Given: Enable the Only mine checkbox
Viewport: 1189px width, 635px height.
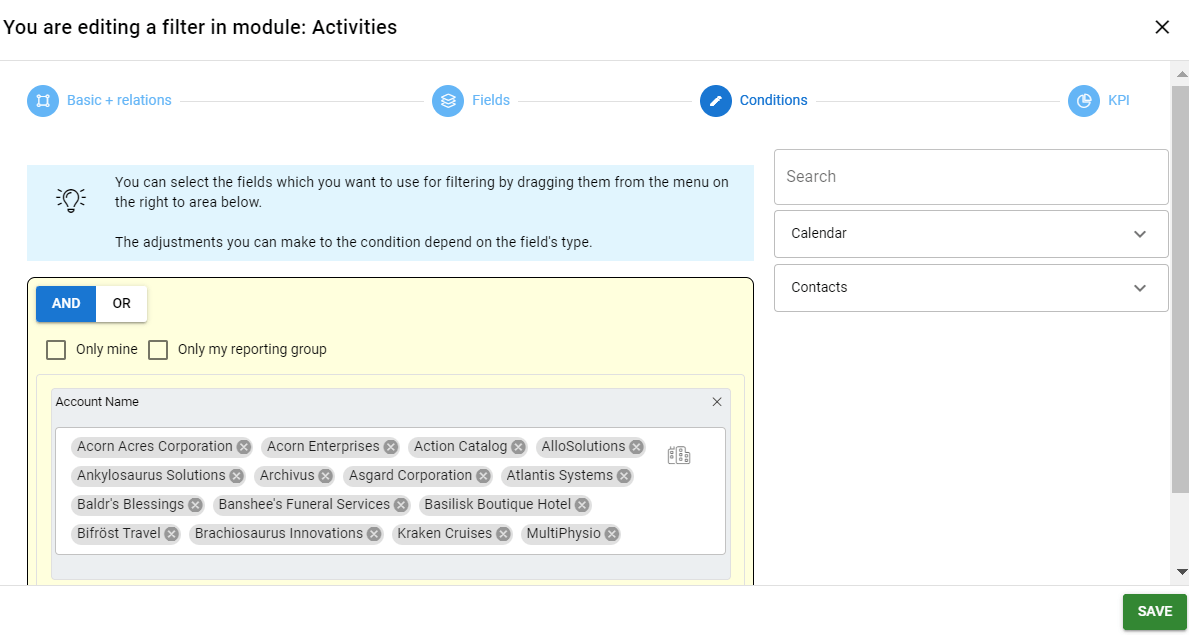Looking at the screenshot, I should click(x=55, y=349).
